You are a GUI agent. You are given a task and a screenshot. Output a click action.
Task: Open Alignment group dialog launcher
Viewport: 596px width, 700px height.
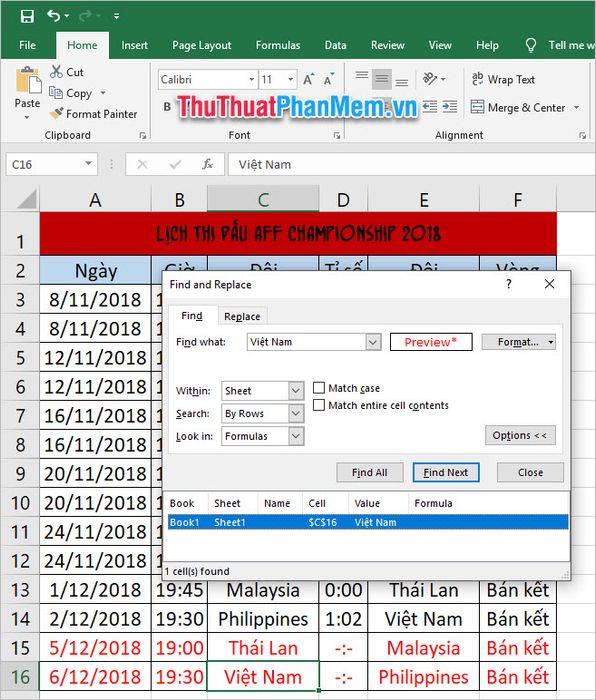point(583,136)
